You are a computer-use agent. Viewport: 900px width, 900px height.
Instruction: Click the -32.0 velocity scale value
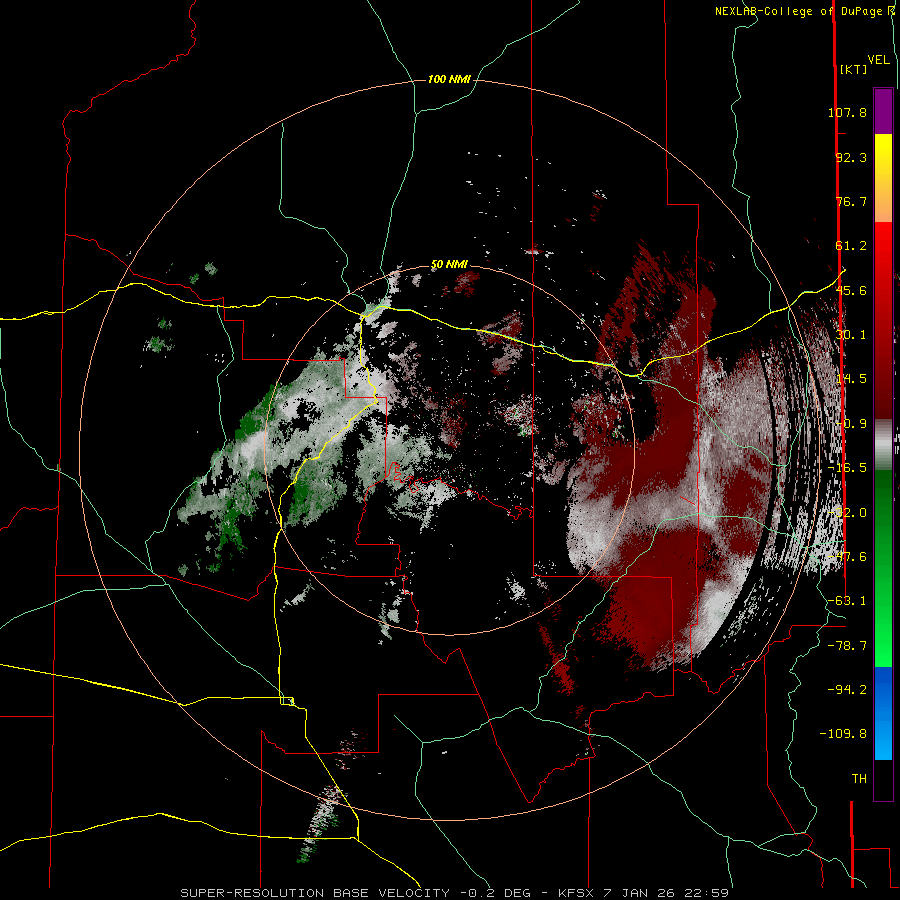point(847,513)
